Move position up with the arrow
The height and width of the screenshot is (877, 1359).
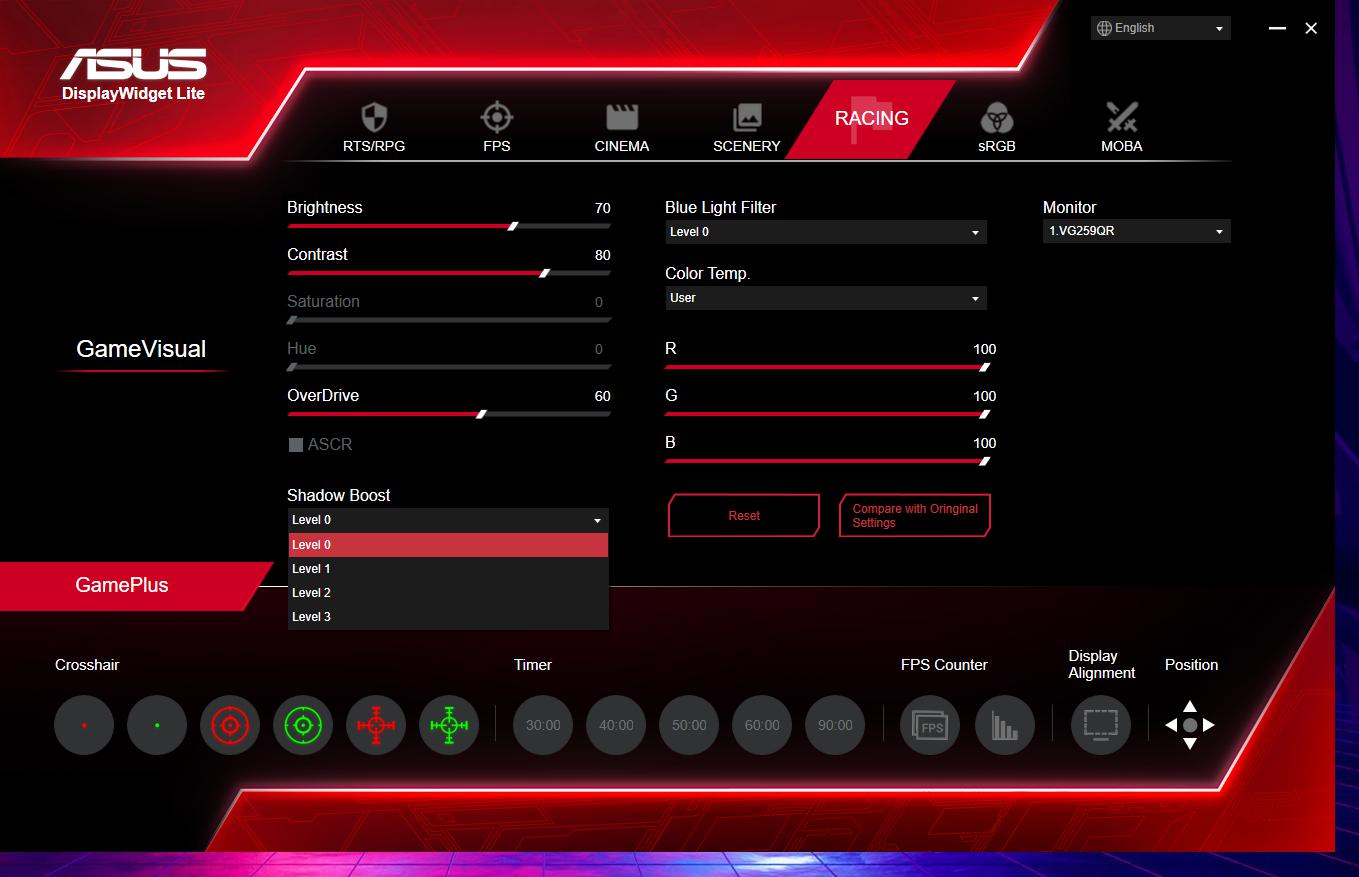click(1189, 706)
